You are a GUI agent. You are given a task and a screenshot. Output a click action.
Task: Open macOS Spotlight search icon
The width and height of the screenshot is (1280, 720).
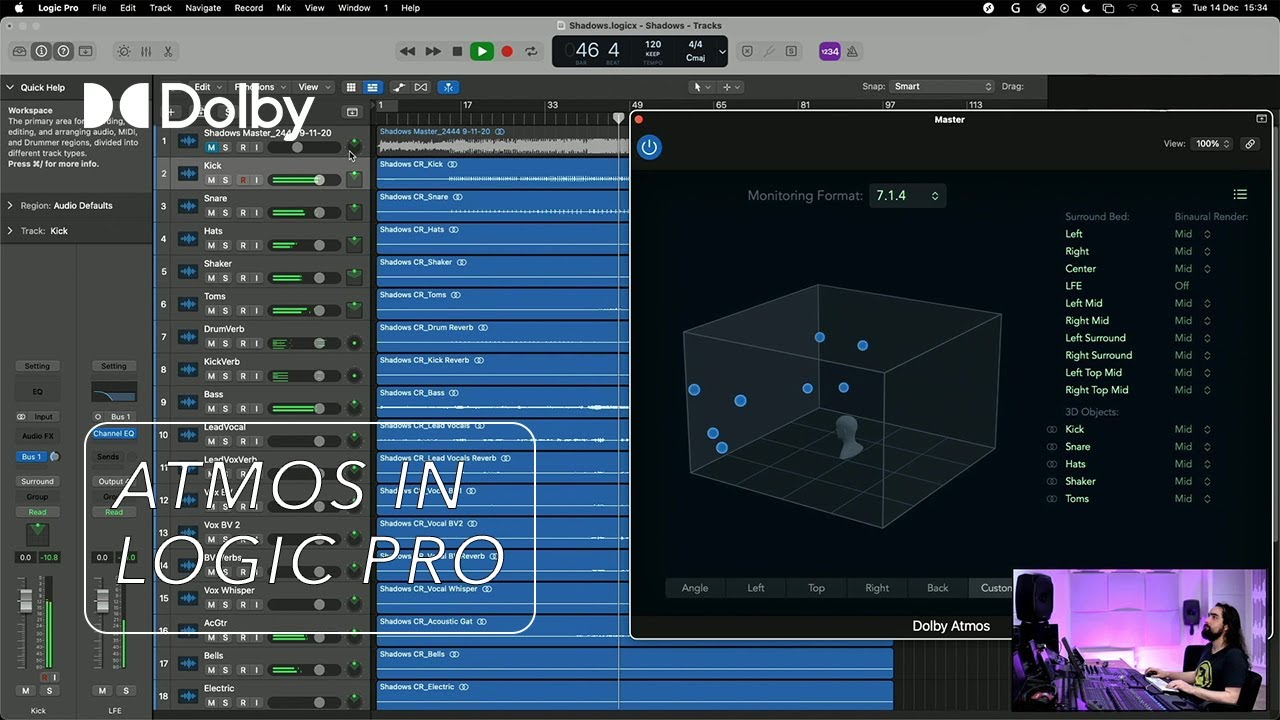(1155, 8)
